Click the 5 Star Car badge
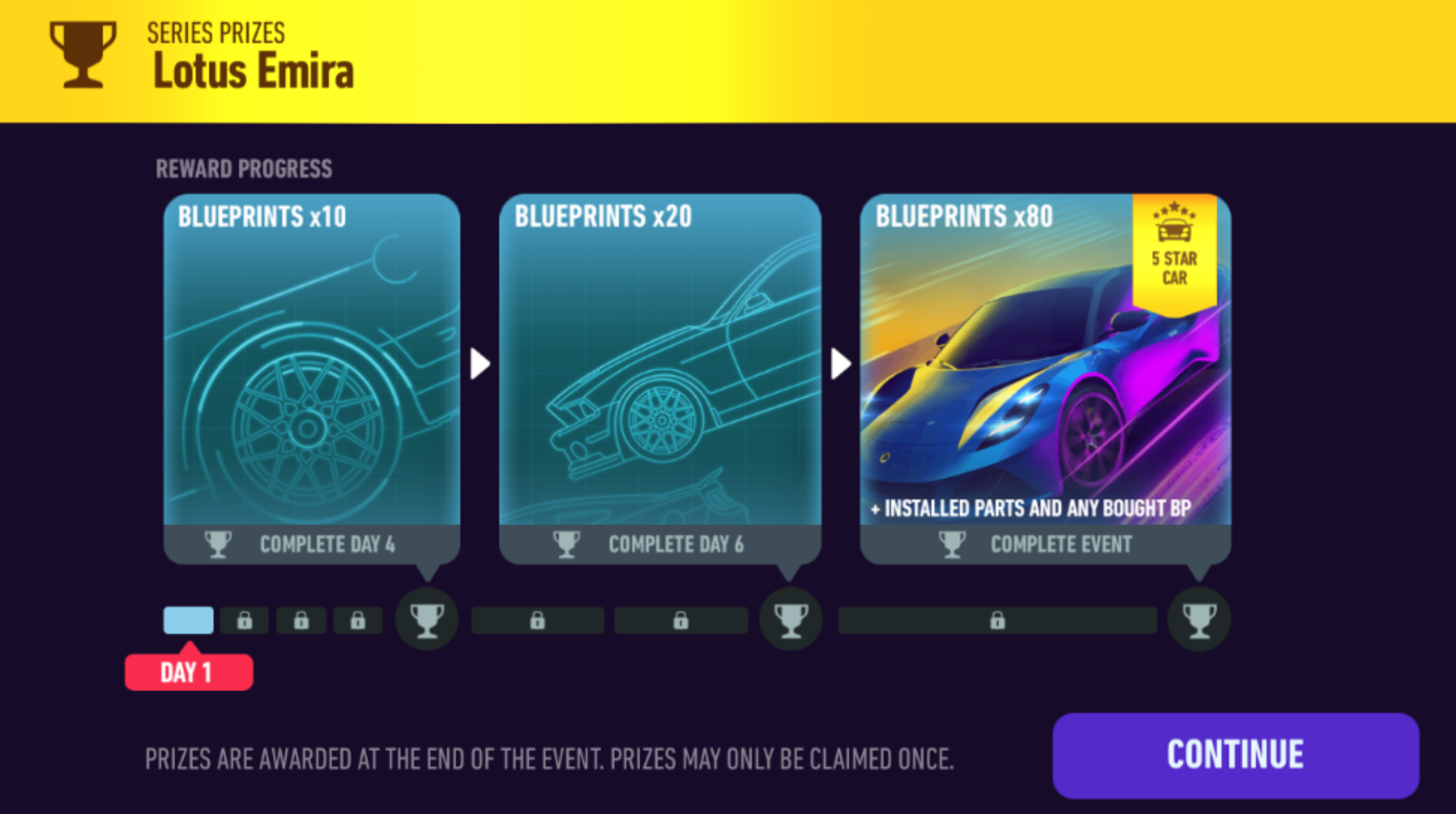 [1174, 254]
